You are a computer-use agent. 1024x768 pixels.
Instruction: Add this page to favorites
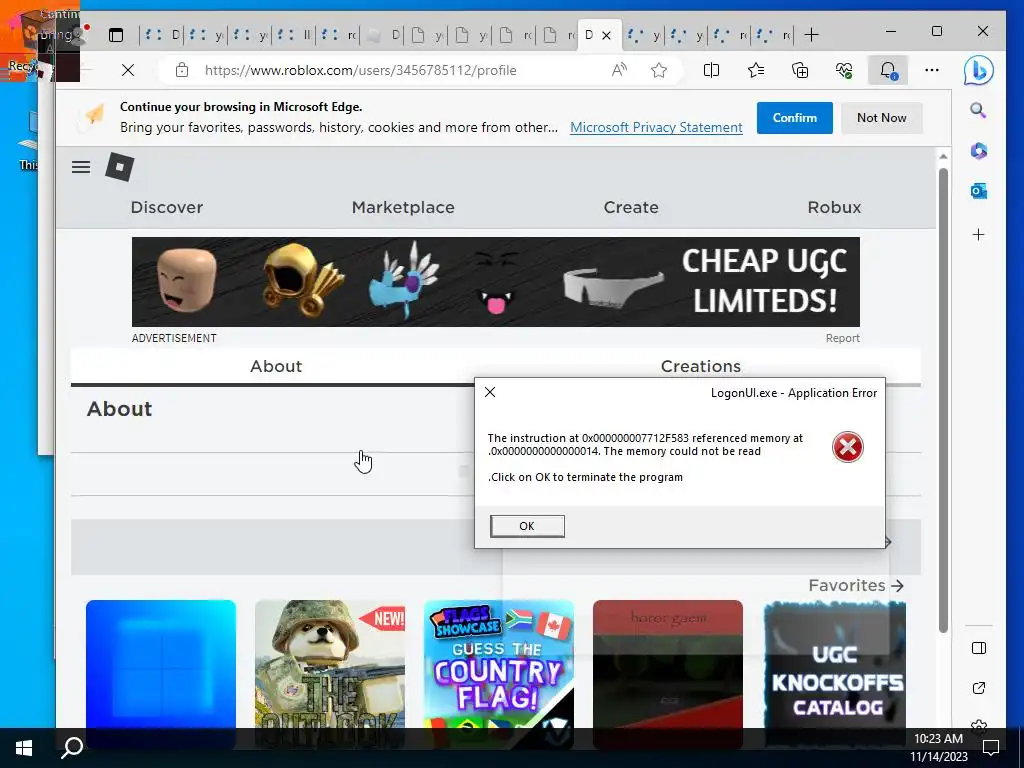coord(659,70)
